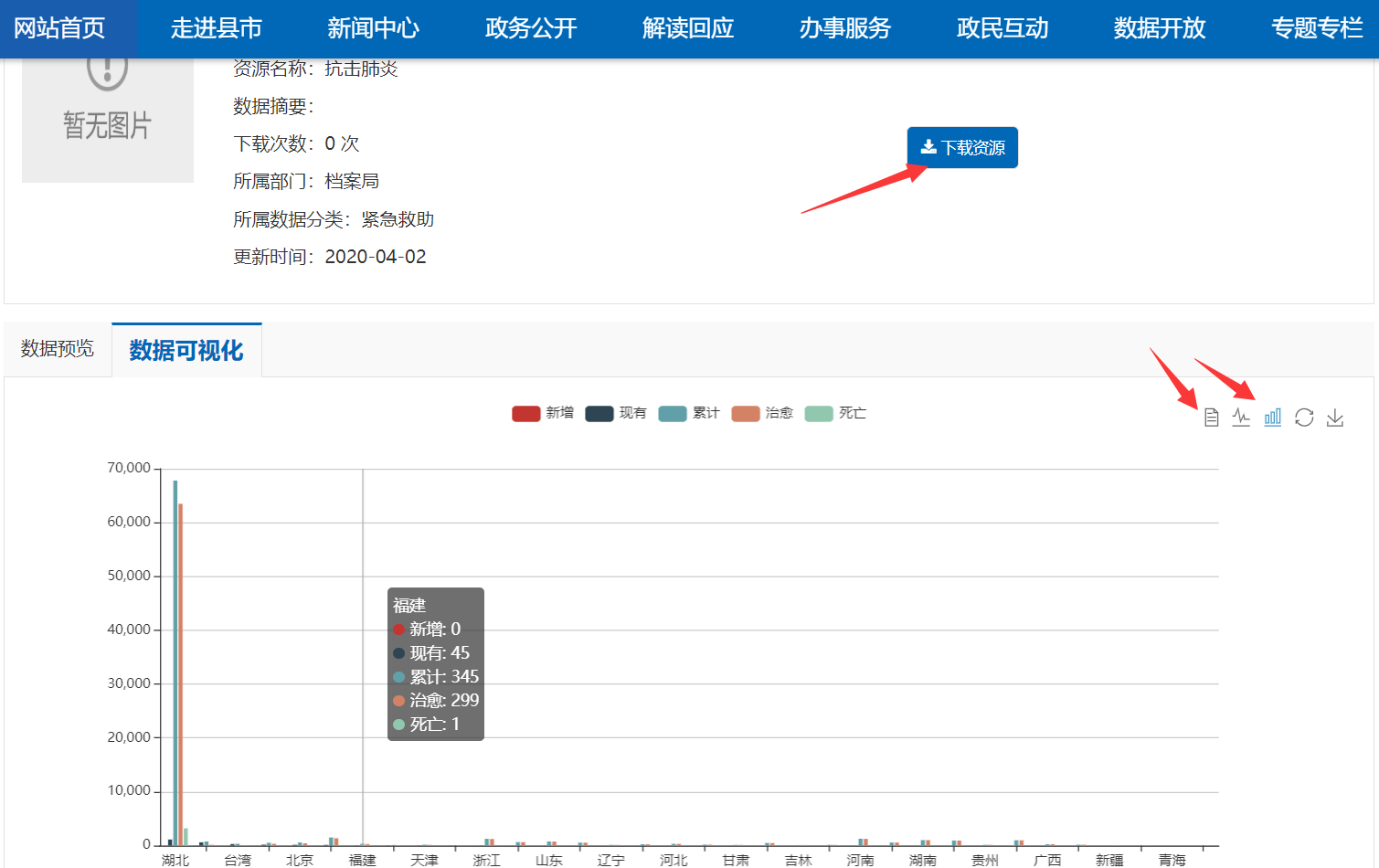The width and height of the screenshot is (1379, 868).
Task: Open the 数据开放 navigation item
Action: (x=1160, y=28)
